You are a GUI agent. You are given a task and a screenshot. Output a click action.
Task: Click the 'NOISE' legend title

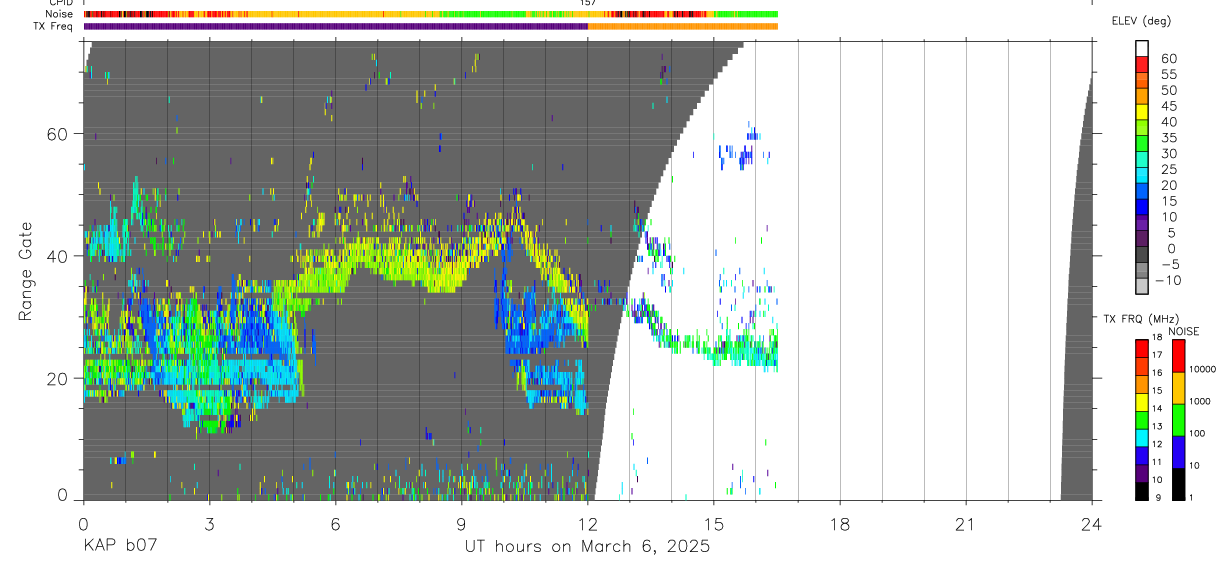(1184, 332)
